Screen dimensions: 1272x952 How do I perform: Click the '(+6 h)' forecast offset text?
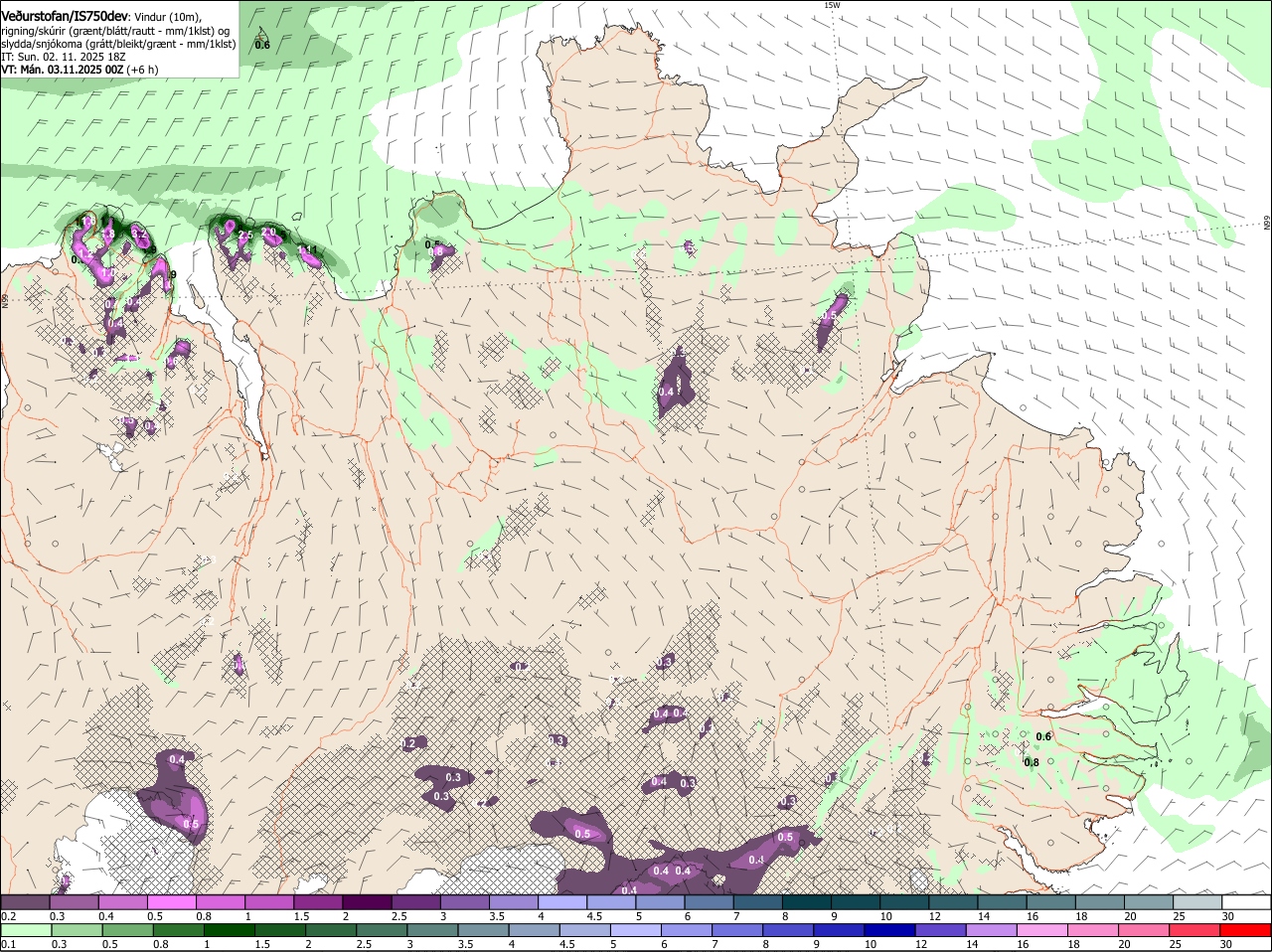(142, 70)
